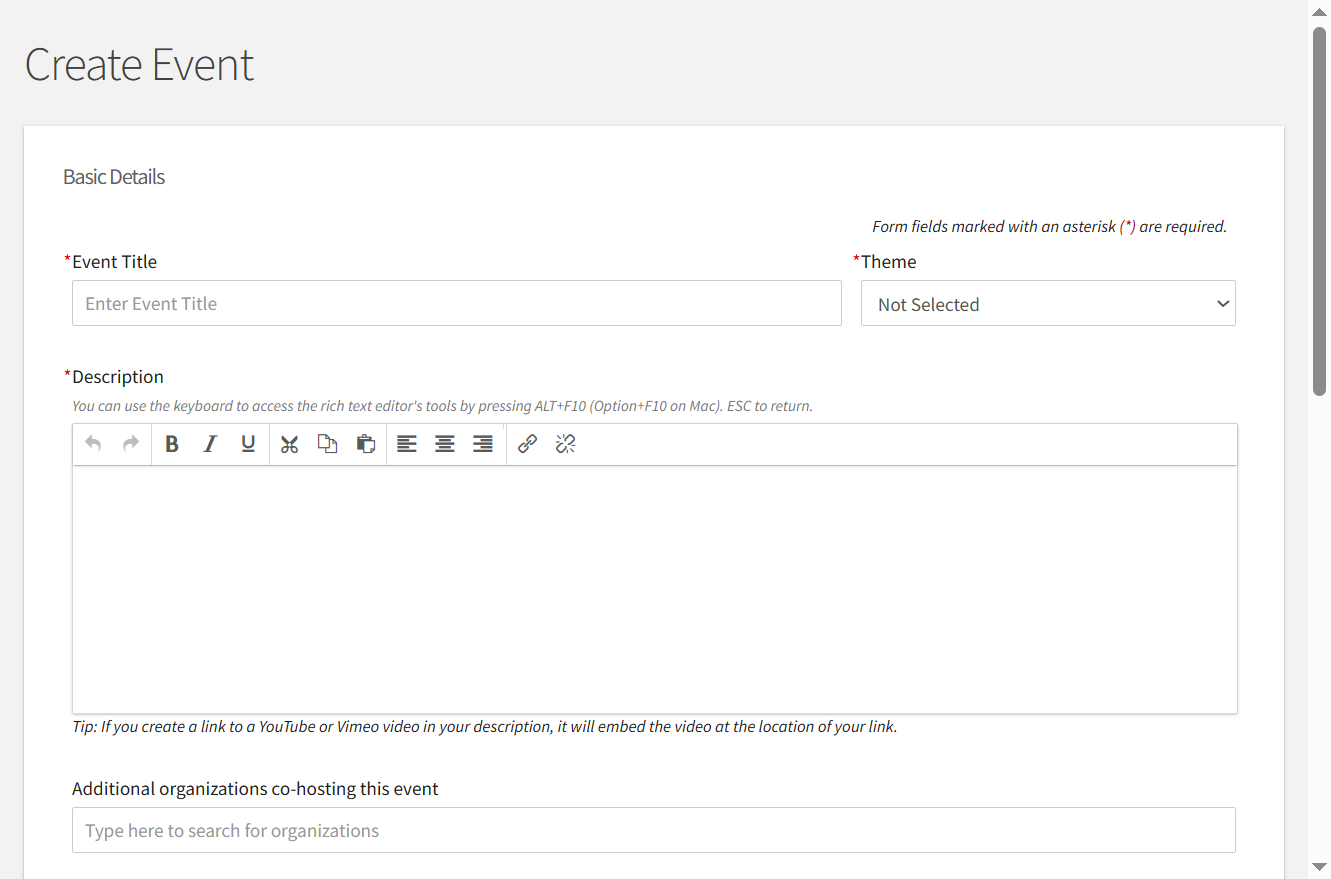Cut selected text with scissors icon
Screen dimensions: 1331x879
click(290, 444)
